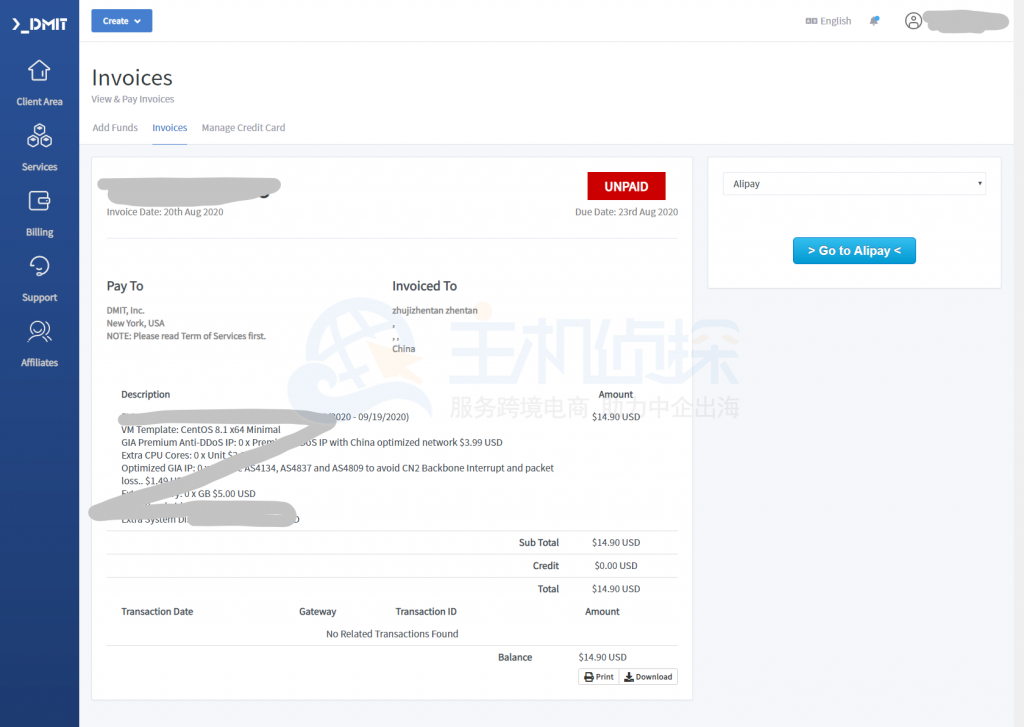Open the Client Area house icon
1024x727 pixels.
point(39,71)
